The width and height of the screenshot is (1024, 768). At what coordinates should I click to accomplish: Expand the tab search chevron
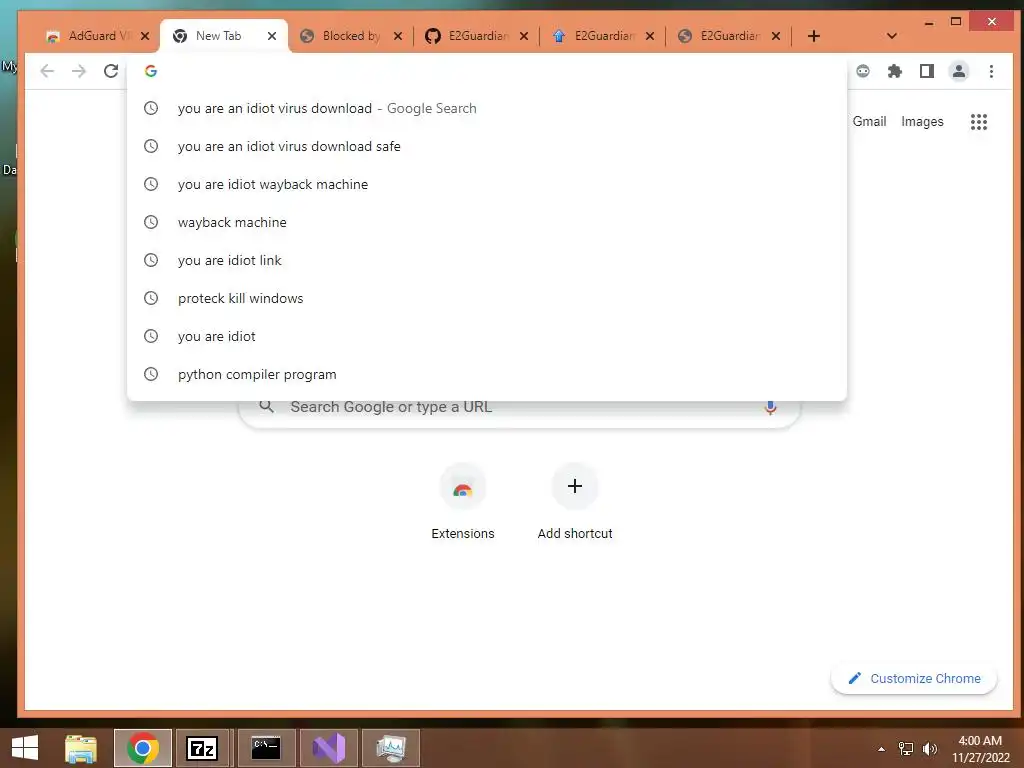tap(891, 36)
